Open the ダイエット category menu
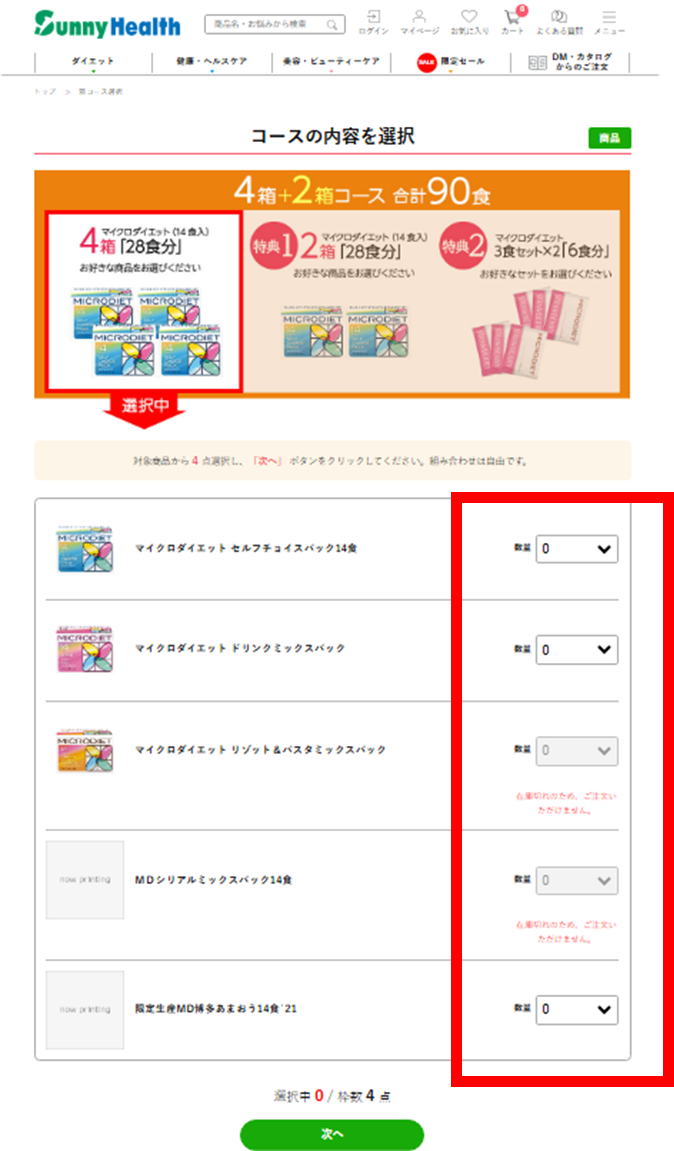This screenshot has width=674, height=1151. point(93,62)
